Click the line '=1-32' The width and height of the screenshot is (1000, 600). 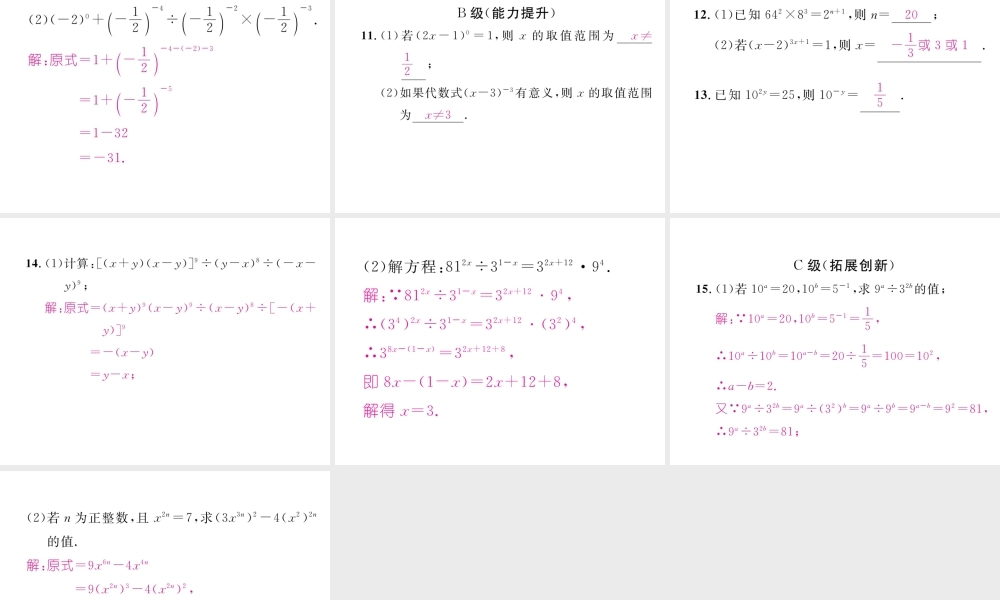click(x=103, y=133)
